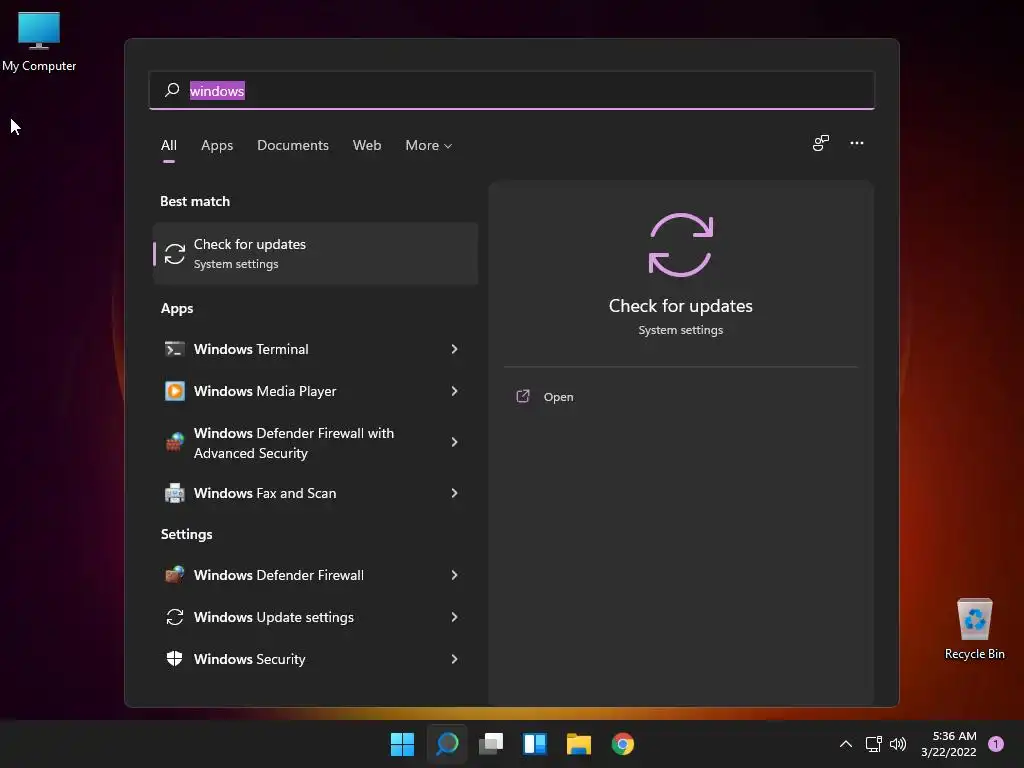Image resolution: width=1024 pixels, height=768 pixels.
Task: Click the Search icon on the taskbar
Action: click(447, 744)
